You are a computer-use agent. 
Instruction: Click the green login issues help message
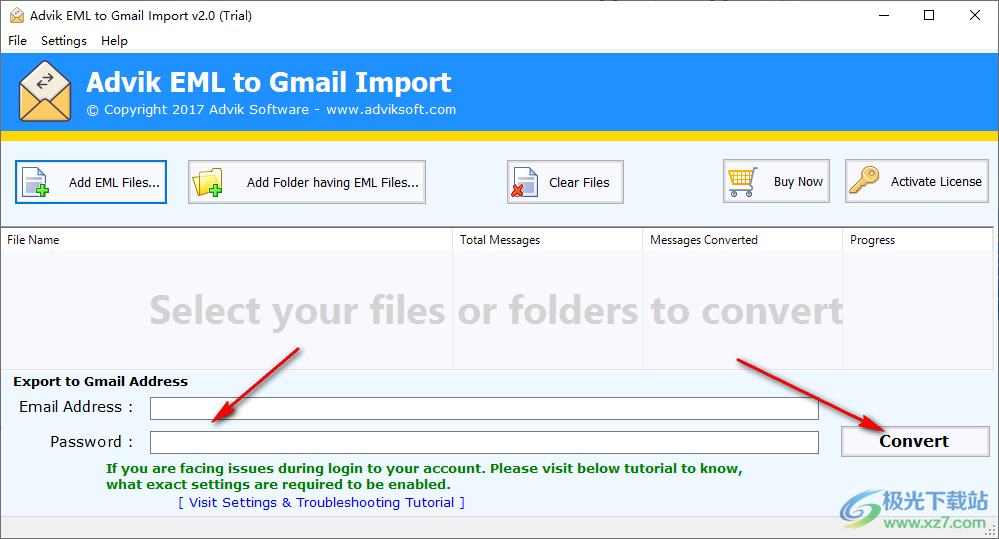coord(424,477)
